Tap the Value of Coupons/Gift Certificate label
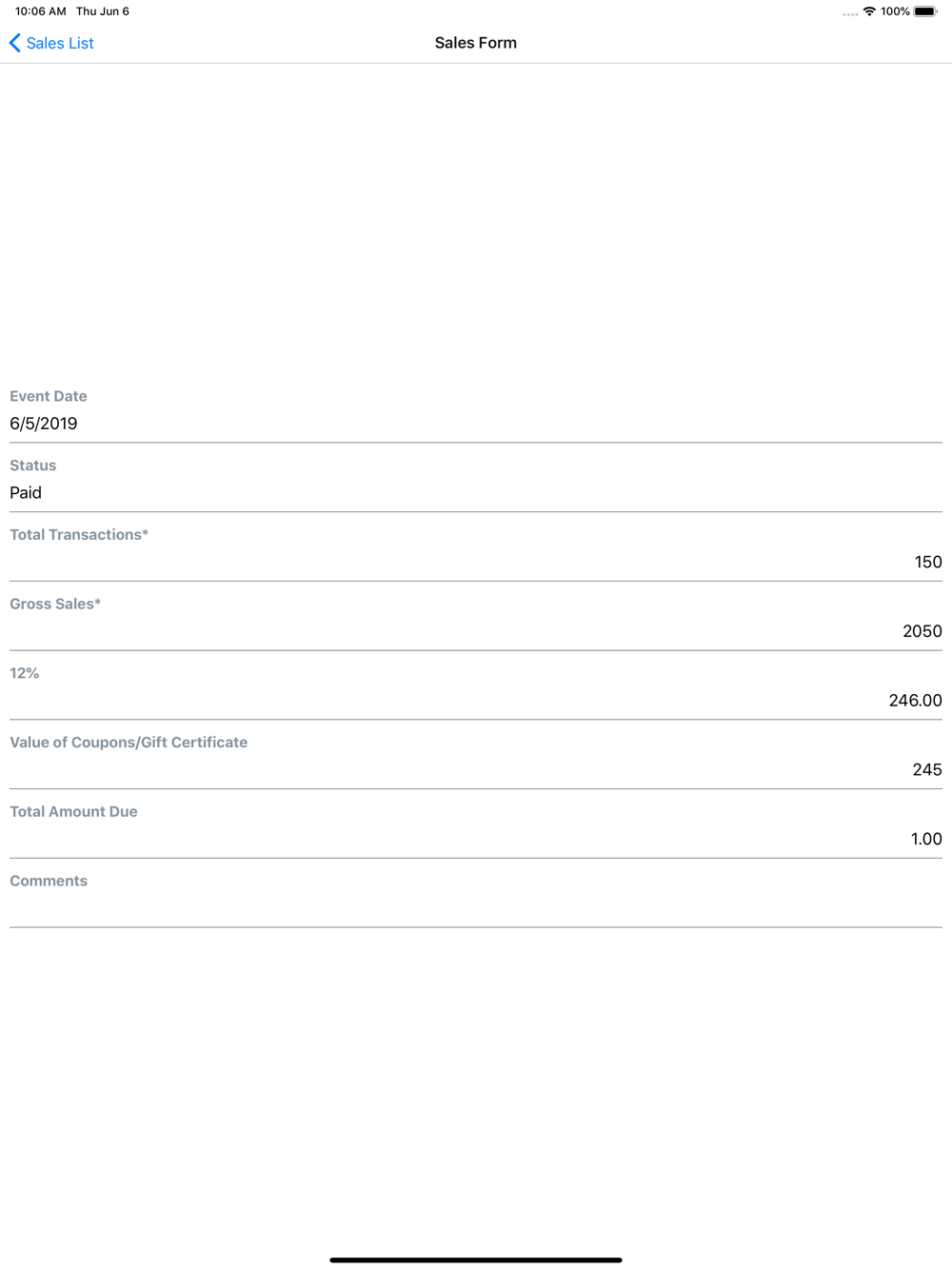Image resolution: width=952 pixels, height=1270 pixels. 129,742
